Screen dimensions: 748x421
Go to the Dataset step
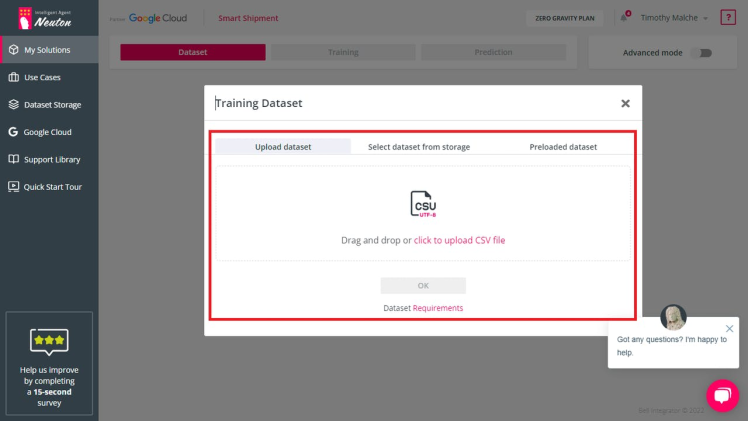click(193, 52)
